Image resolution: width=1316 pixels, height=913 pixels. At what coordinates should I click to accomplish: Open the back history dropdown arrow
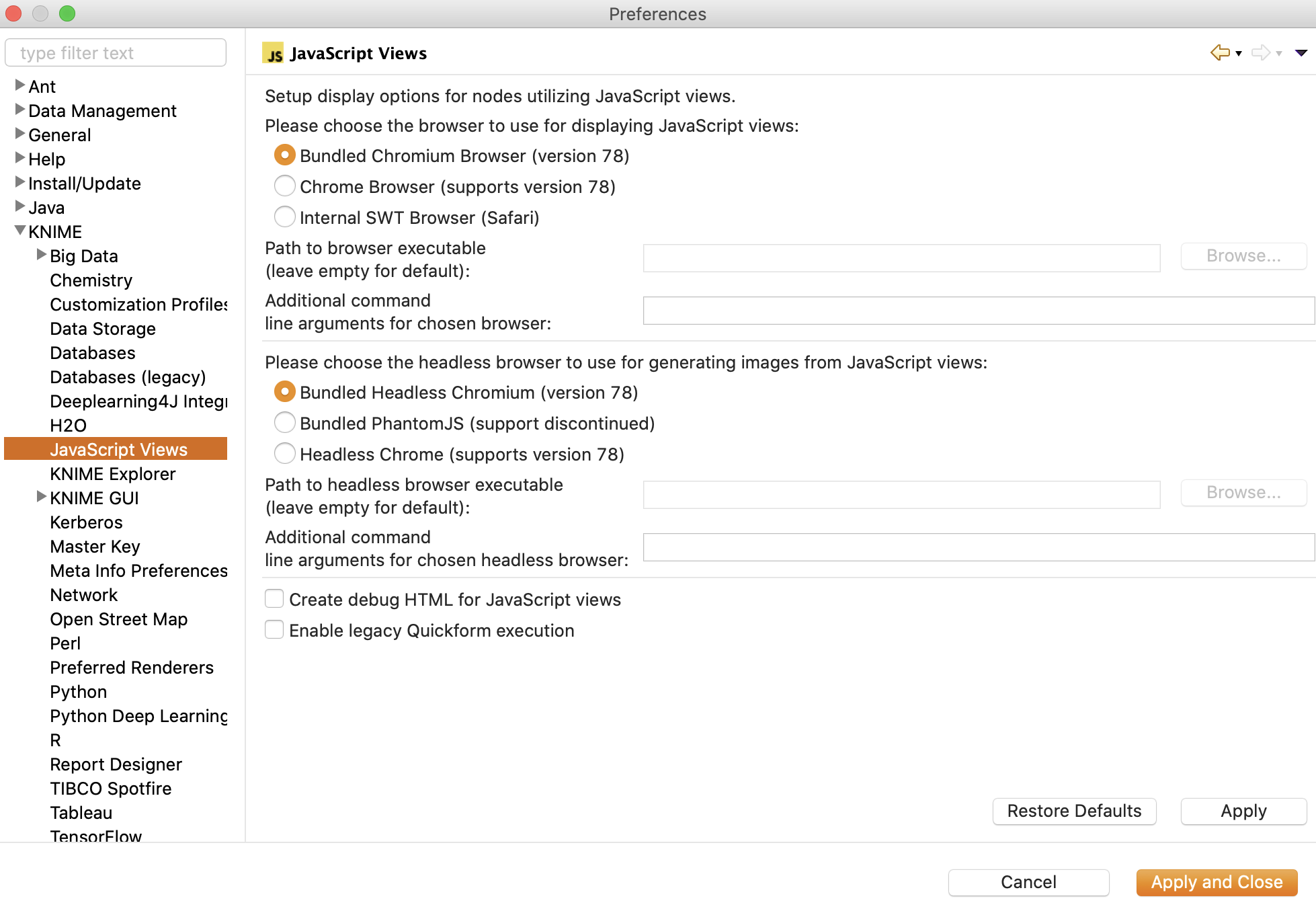click(x=1239, y=54)
